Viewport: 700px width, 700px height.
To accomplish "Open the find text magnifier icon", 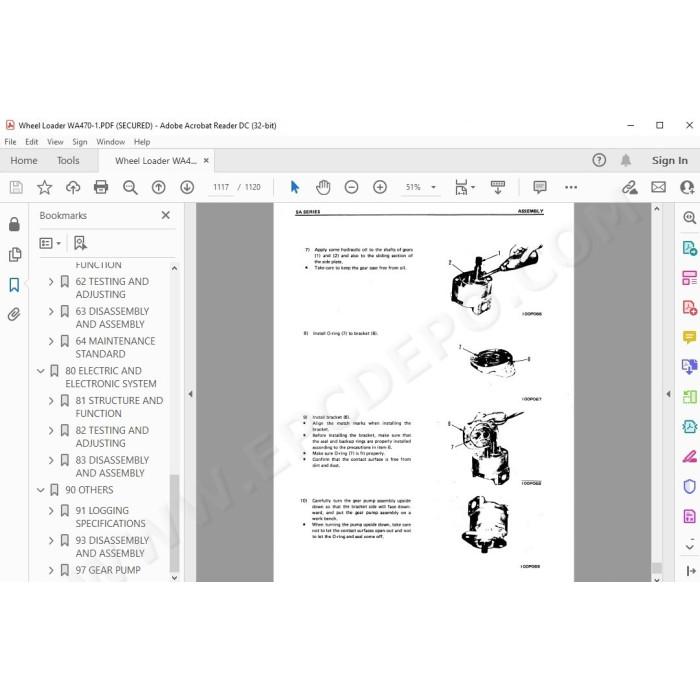I will tap(130, 187).
